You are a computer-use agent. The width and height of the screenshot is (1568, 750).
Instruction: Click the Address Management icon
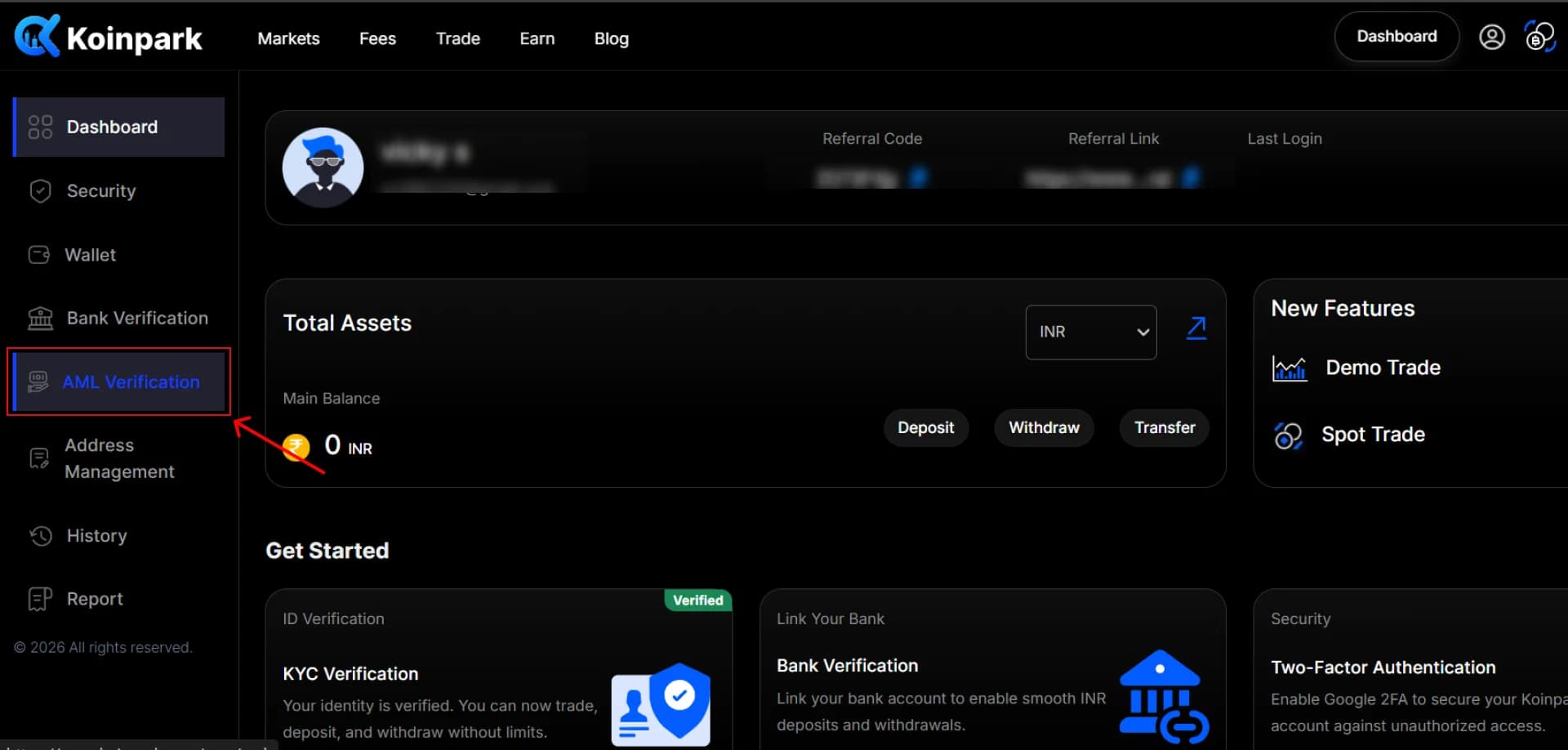[x=39, y=458]
